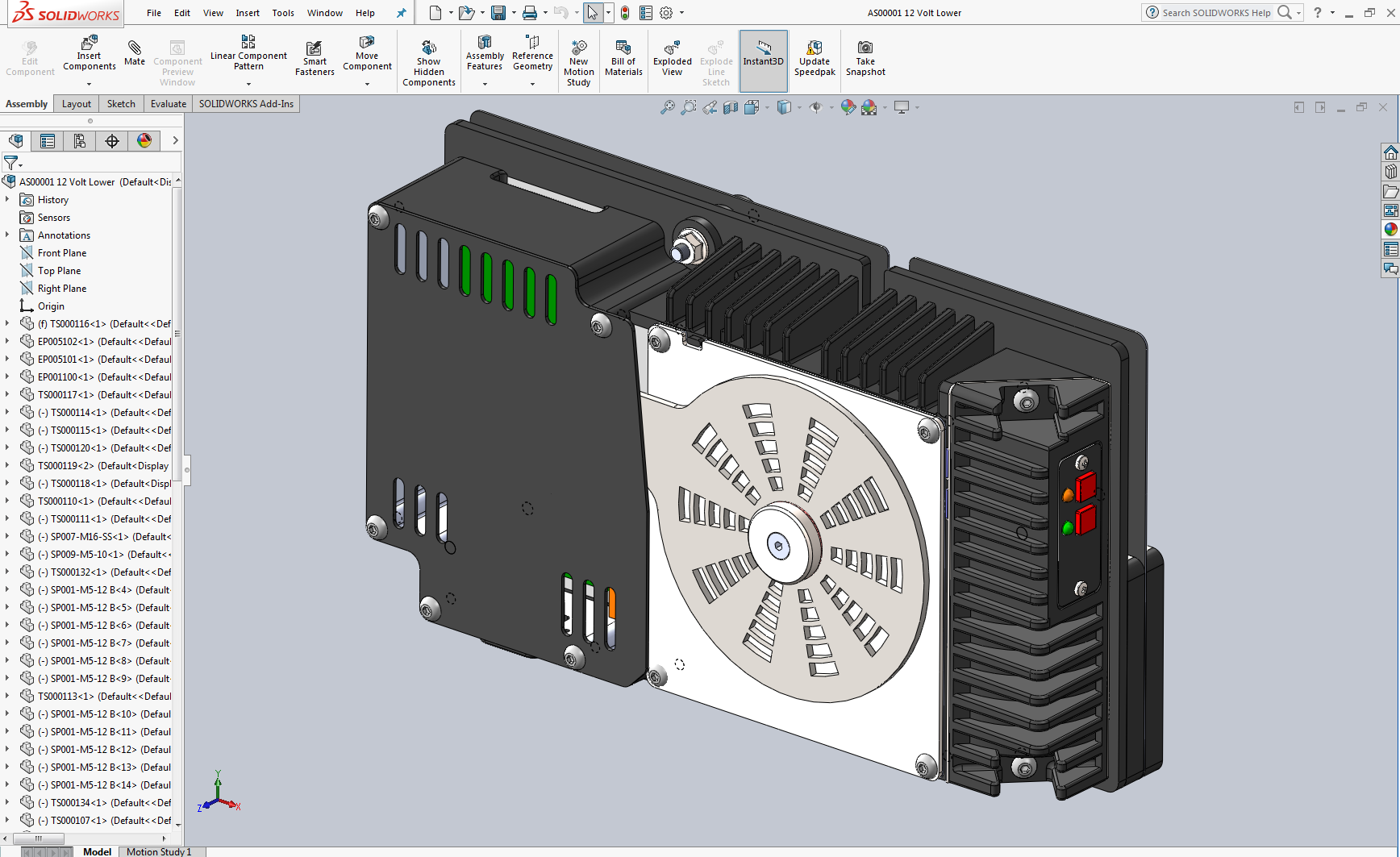The width and height of the screenshot is (1400, 857).
Task: Take Snapshot of the view
Action: 865,58
